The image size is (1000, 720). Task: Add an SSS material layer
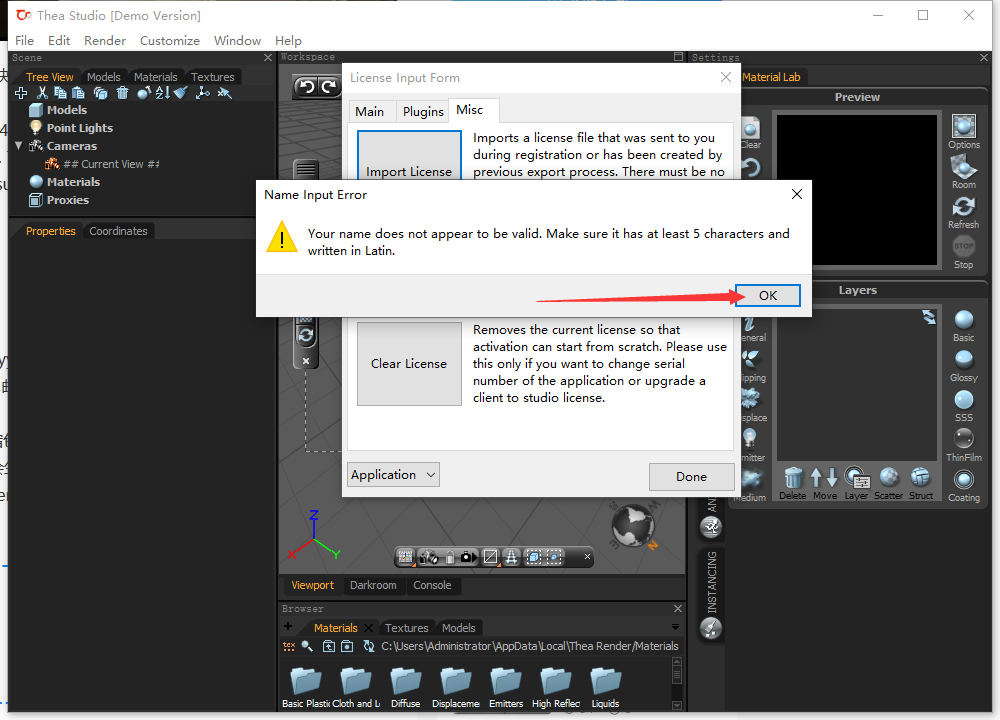tap(964, 406)
